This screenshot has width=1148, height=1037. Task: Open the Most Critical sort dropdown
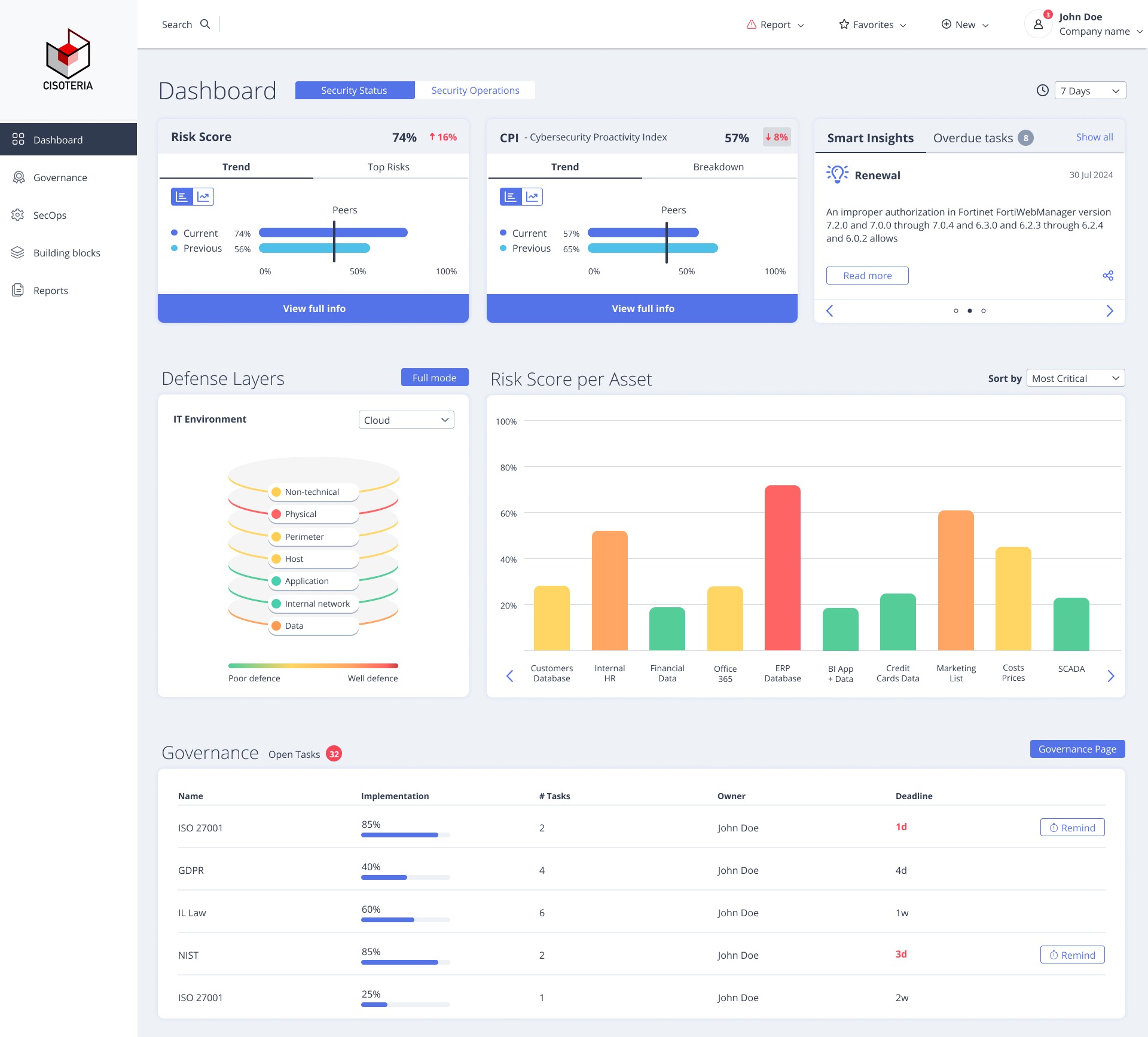coord(1076,378)
